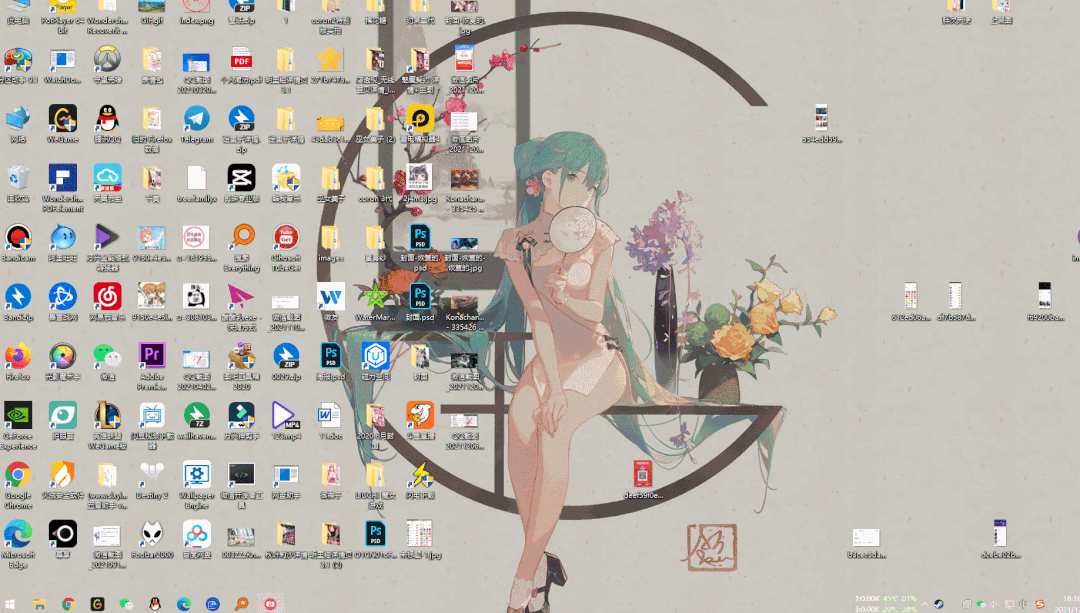Select the dcbe02b image file

coord(1000,539)
